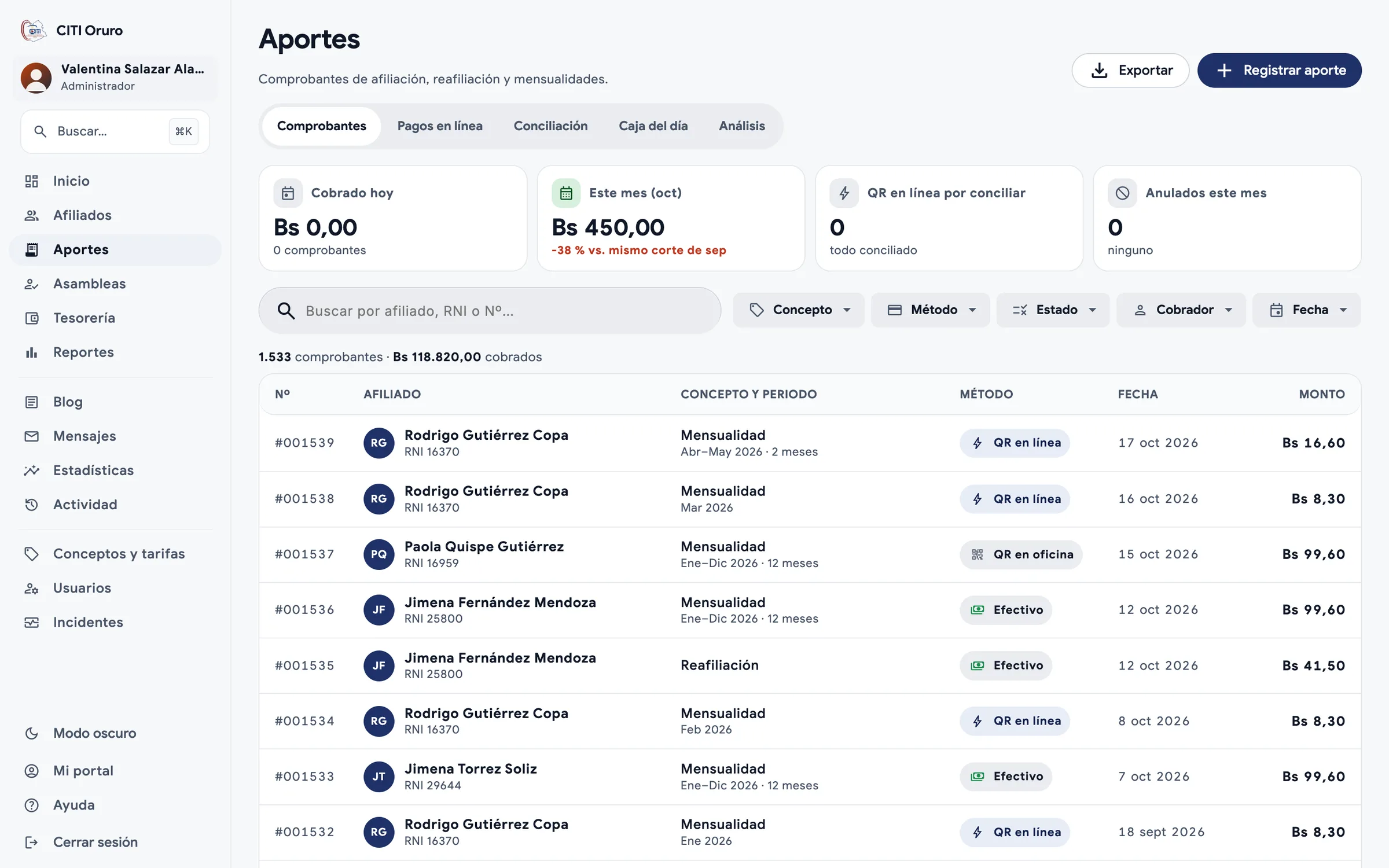View the Estadísticas page
This screenshot has height=868, width=1389.
coord(115,470)
